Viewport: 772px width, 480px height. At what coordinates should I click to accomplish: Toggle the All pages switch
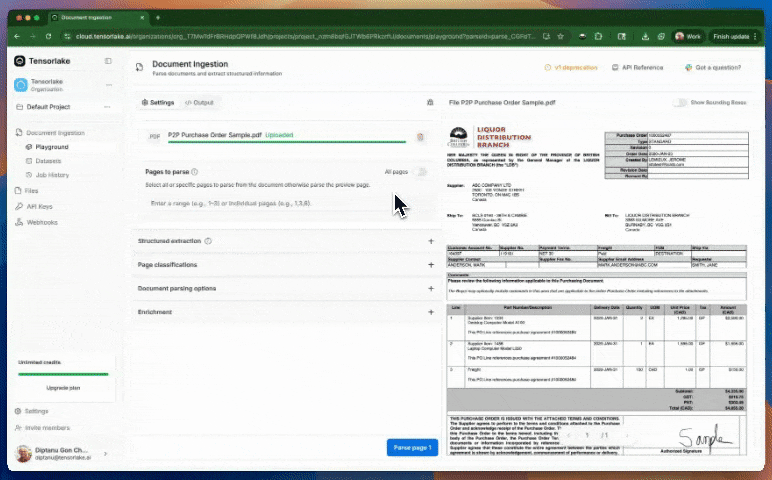[420, 172]
